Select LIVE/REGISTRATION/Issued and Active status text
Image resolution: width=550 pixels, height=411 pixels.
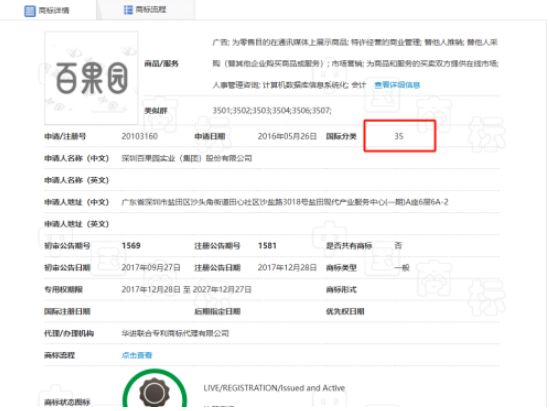click(274, 388)
